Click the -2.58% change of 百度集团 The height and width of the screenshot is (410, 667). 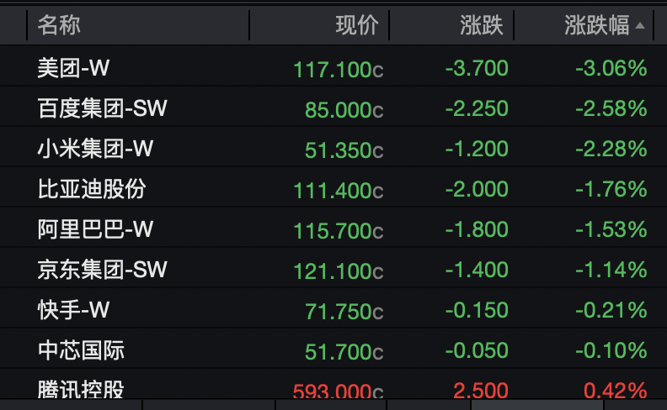click(x=611, y=109)
